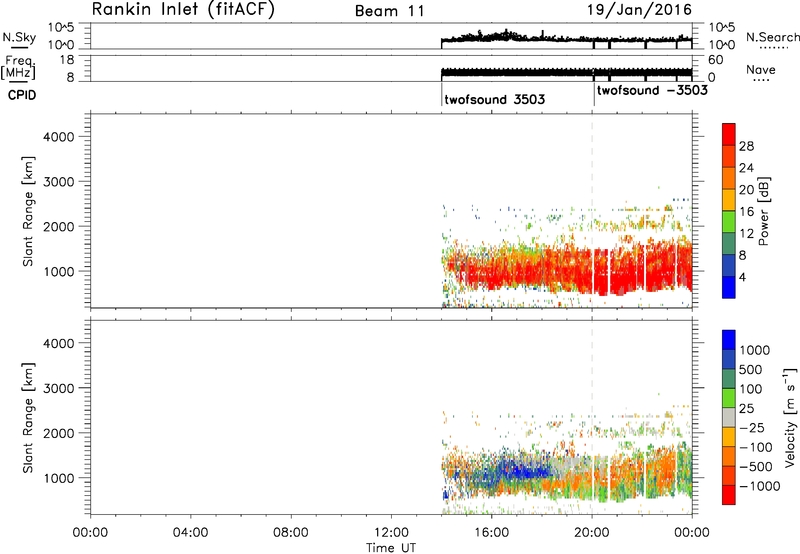Click the gray band of the Velocity color bar

[x=729, y=418]
